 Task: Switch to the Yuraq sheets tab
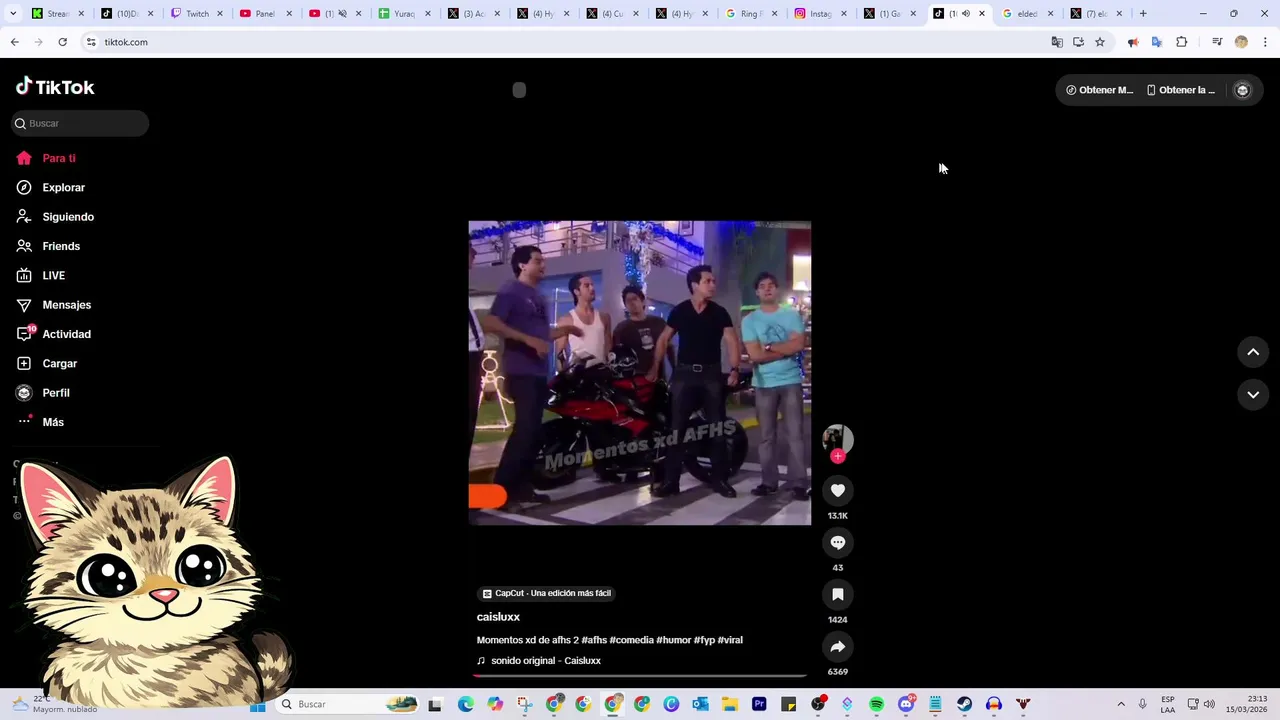pos(403,14)
